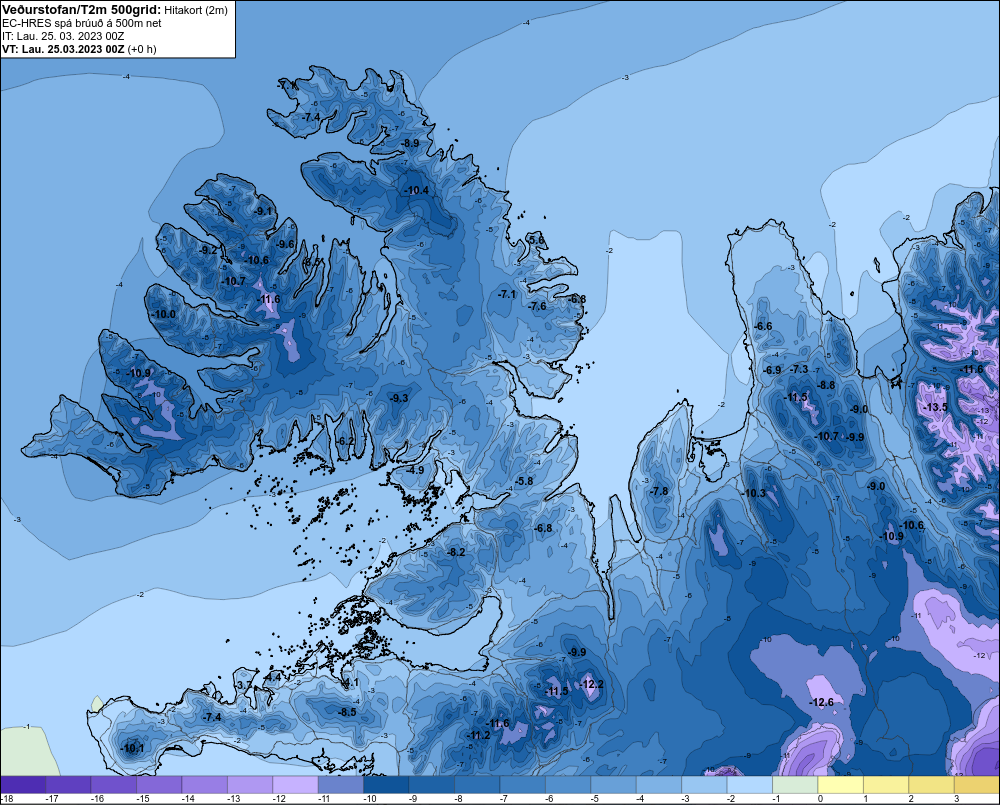
Task: Click the -9.1 temperature label
Action: click(x=263, y=212)
